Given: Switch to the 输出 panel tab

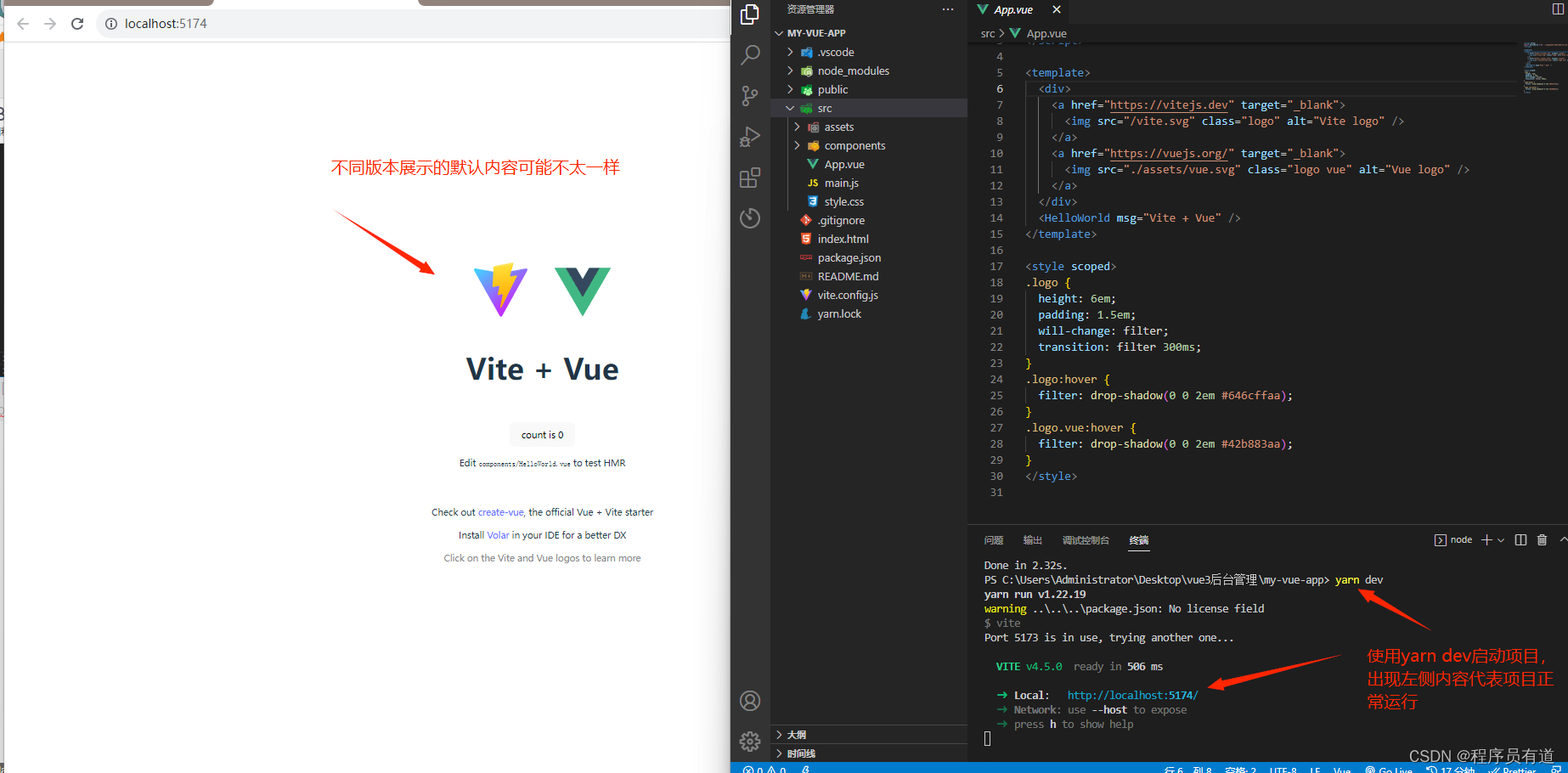Looking at the screenshot, I should click(1032, 540).
